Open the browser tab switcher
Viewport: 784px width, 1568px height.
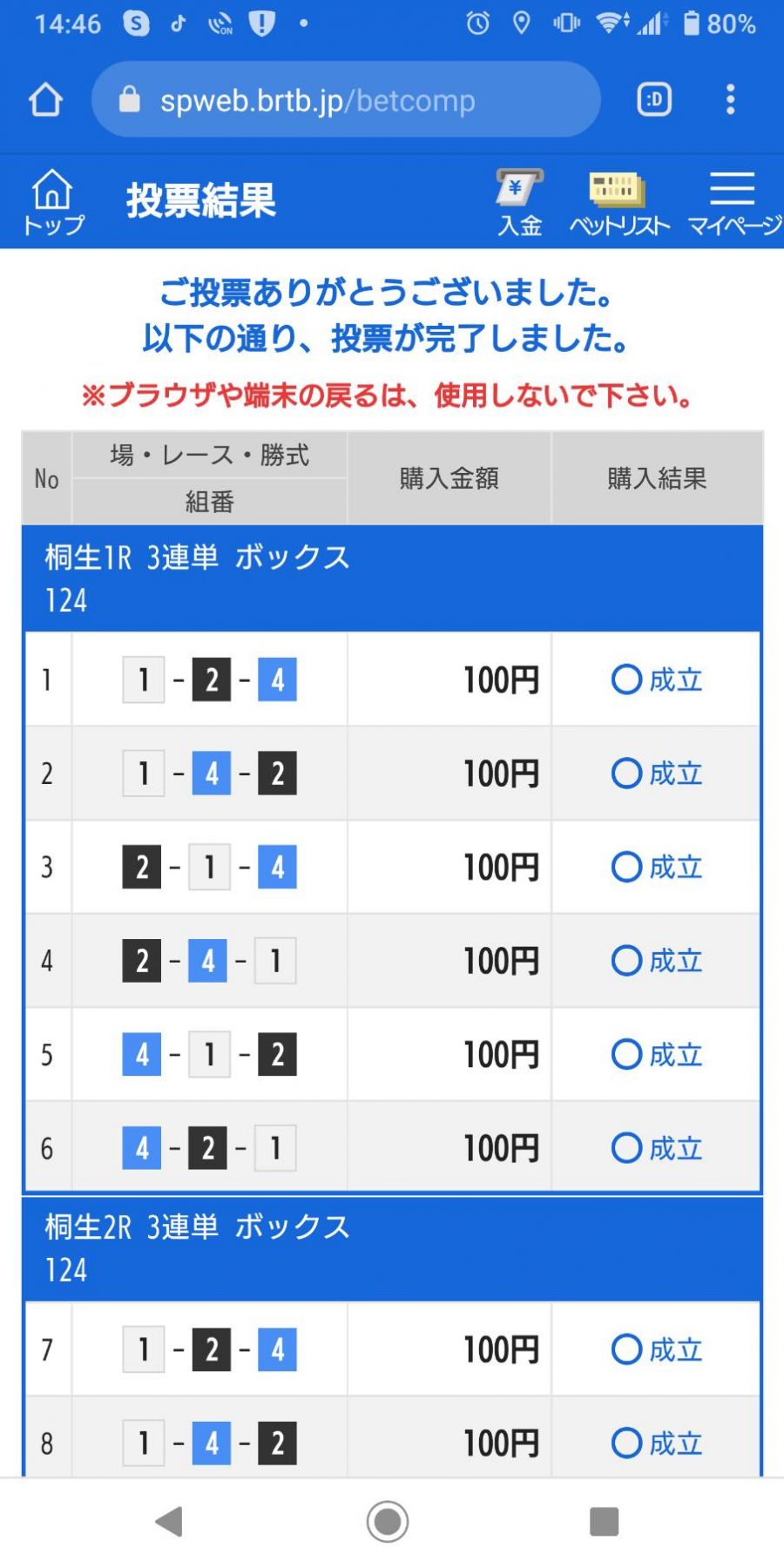click(x=654, y=100)
